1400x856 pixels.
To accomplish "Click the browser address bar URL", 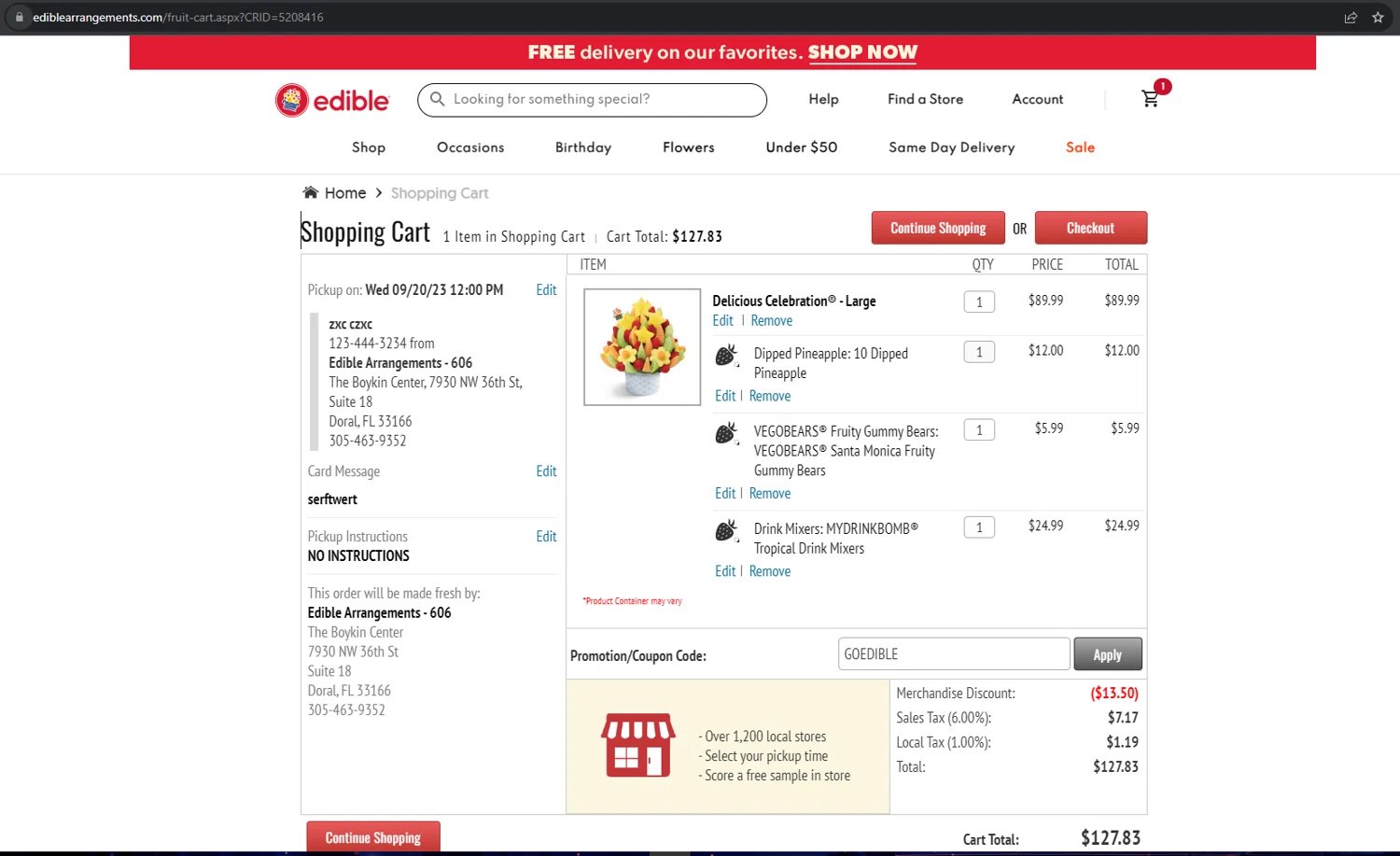I will click(x=178, y=17).
